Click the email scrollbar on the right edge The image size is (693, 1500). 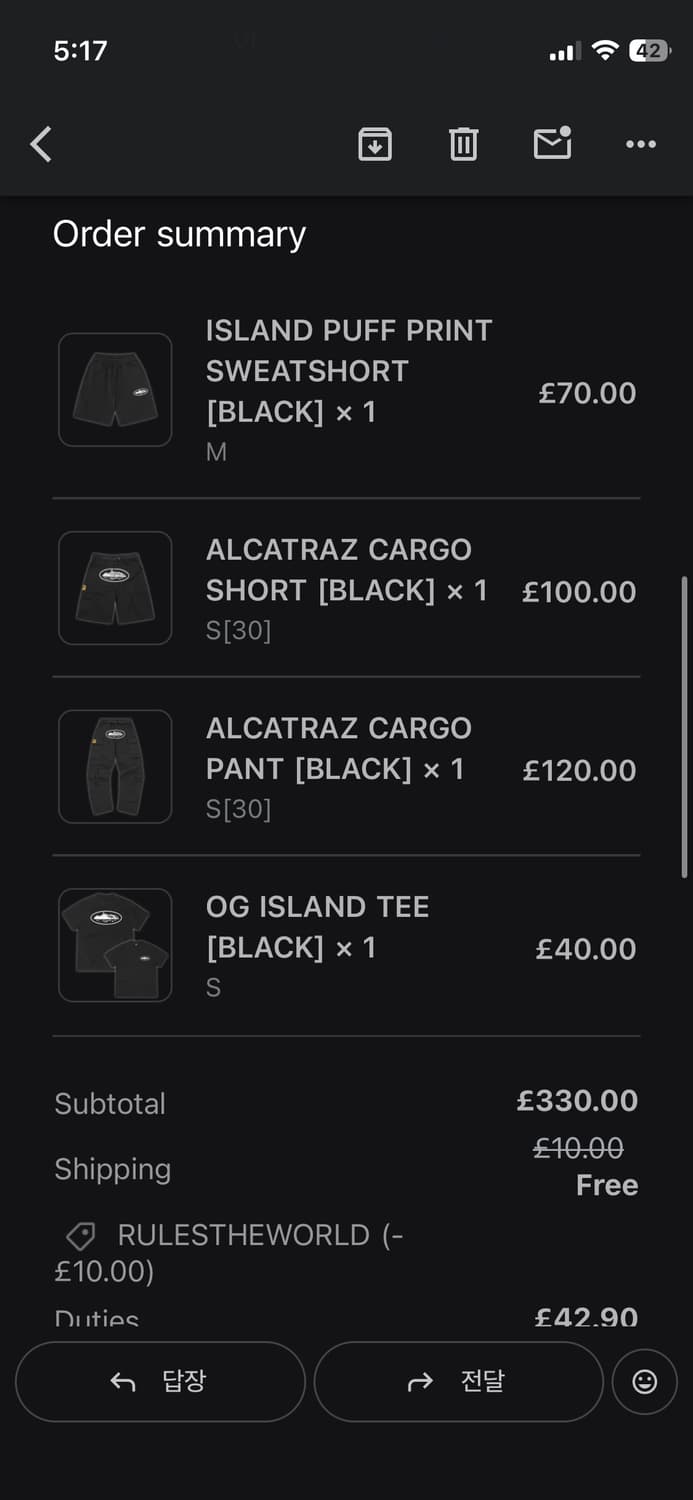684,727
